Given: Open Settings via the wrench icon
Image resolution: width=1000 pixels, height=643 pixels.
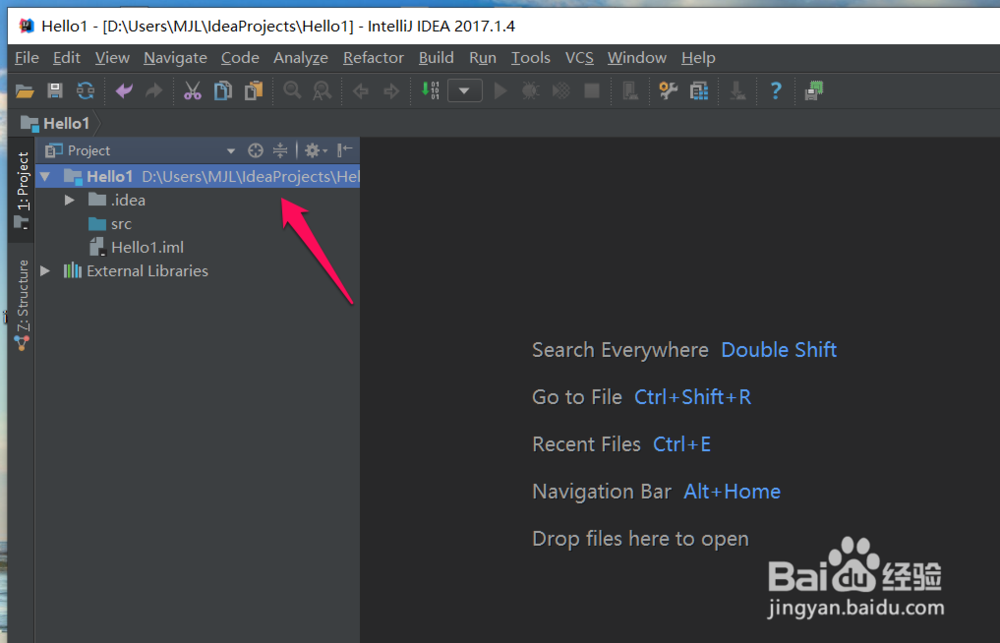Looking at the screenshot, I should click(668, 91).
